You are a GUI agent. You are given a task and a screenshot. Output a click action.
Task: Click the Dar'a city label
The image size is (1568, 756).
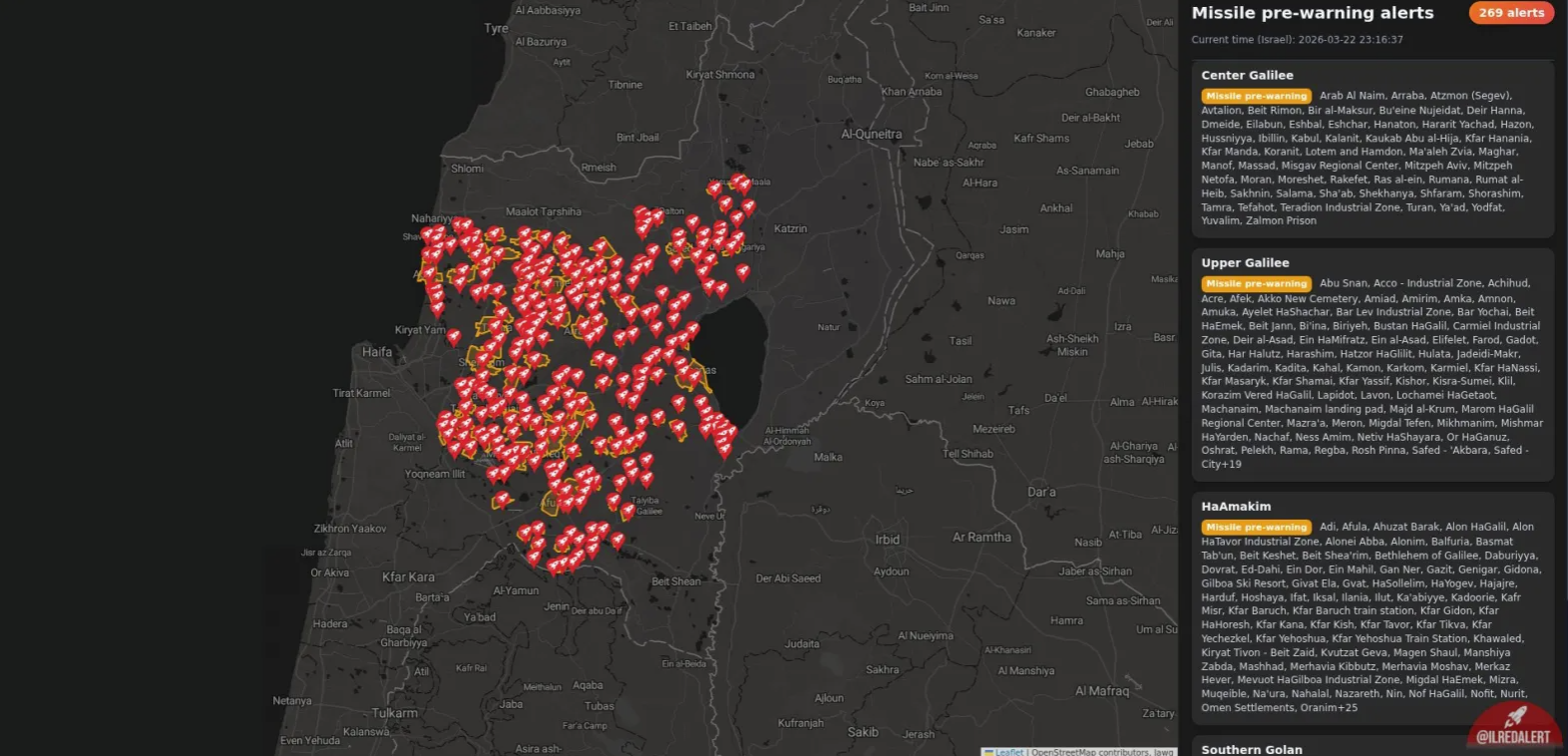coord(1041,492)
